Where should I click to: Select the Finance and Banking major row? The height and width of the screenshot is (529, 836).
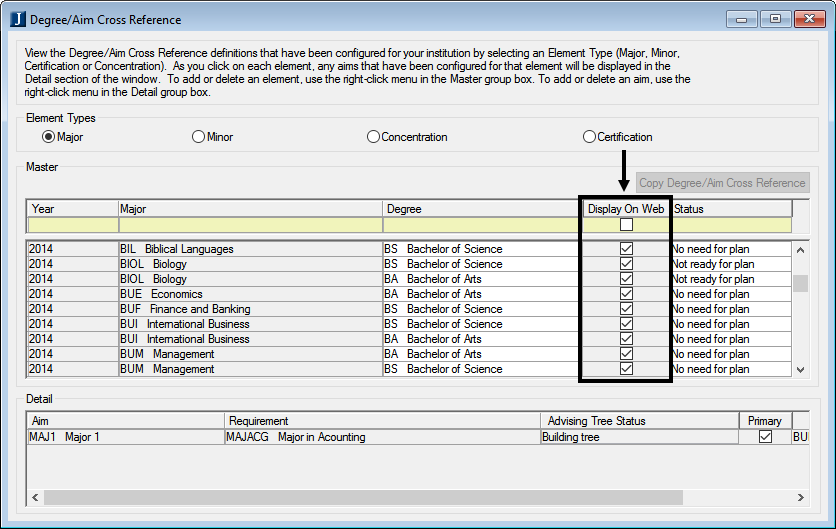click(x=200, y=309)
